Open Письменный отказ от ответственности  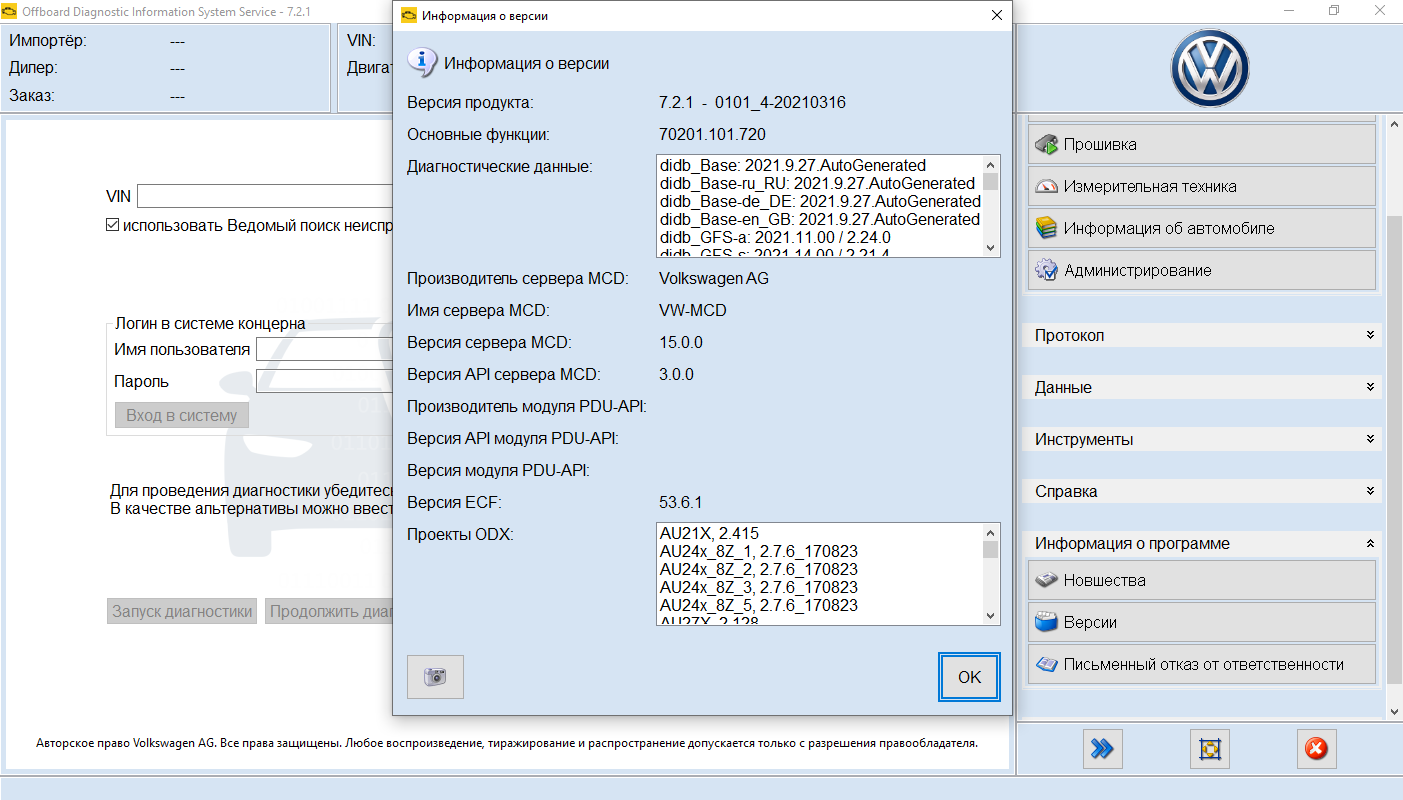(x=1201, y=664)
